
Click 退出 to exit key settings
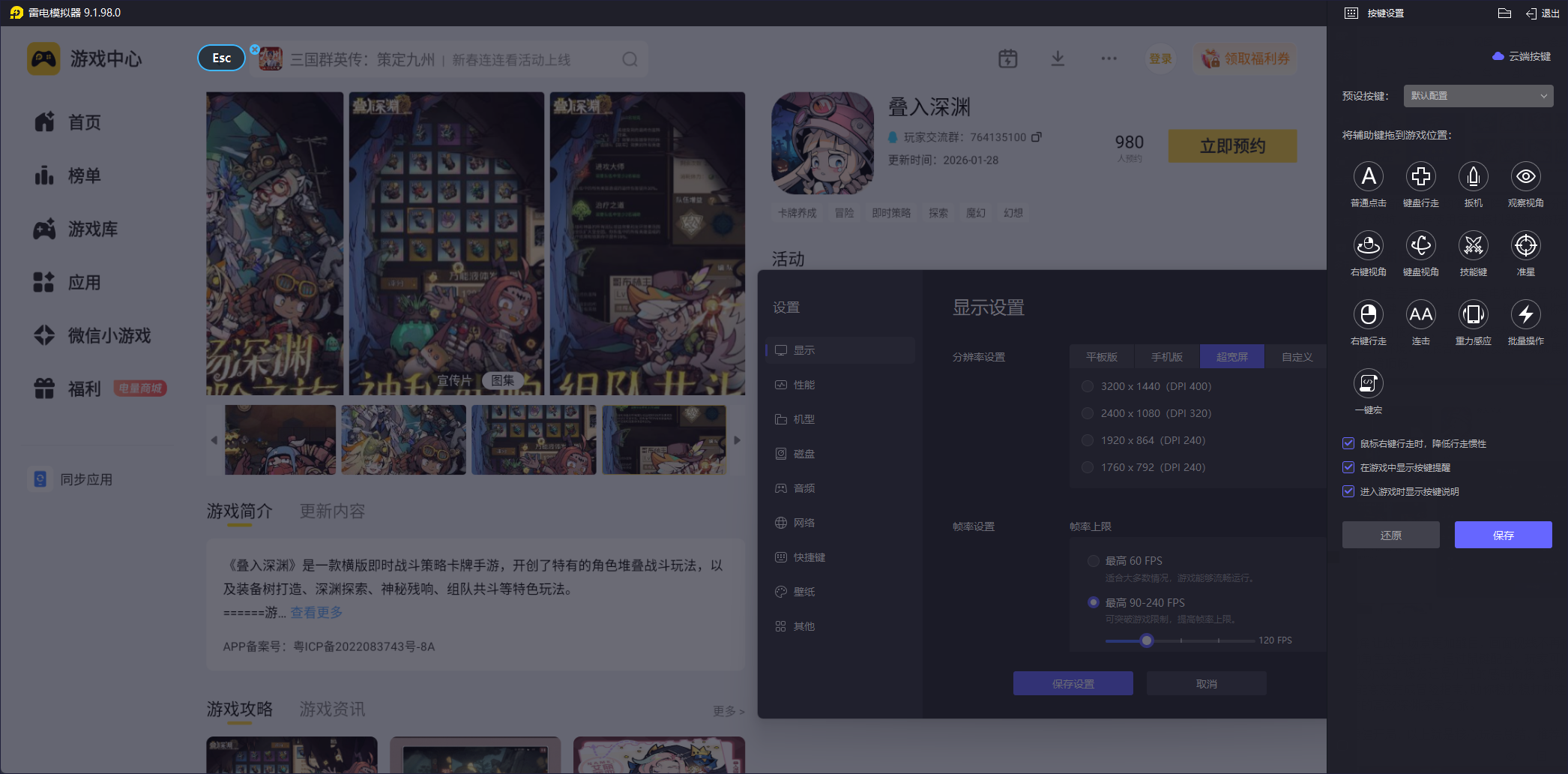click(x=1543, y=13)
